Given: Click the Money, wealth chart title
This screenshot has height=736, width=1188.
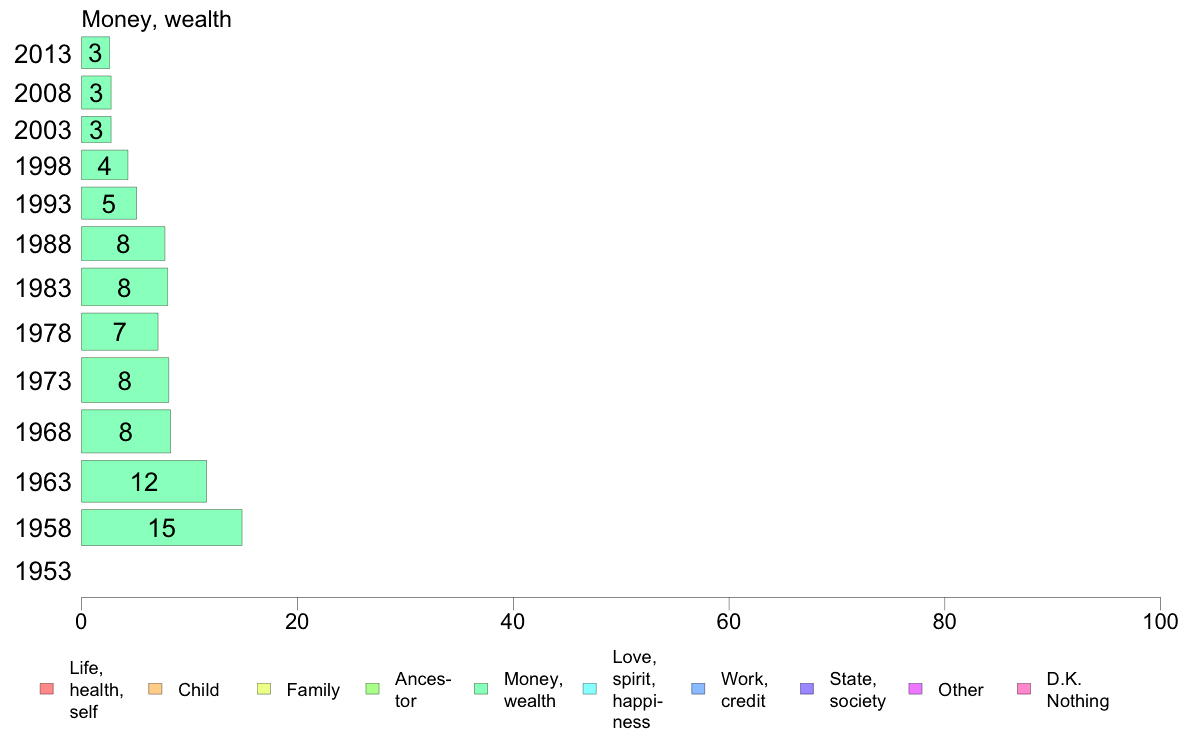Looking at the screenshot, I should click(x=156, y=19).
